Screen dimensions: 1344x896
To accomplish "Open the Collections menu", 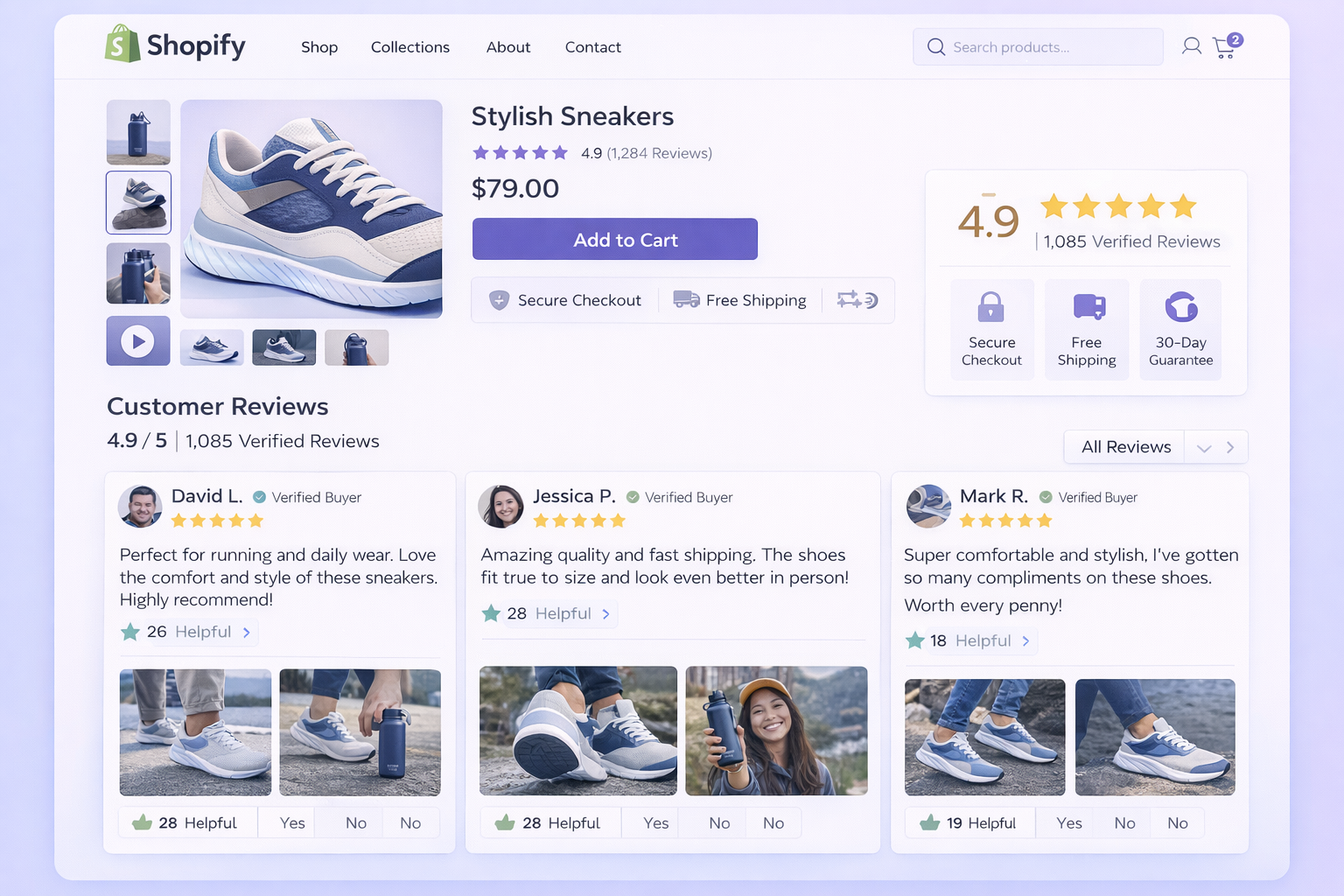I will click(409, 47).
